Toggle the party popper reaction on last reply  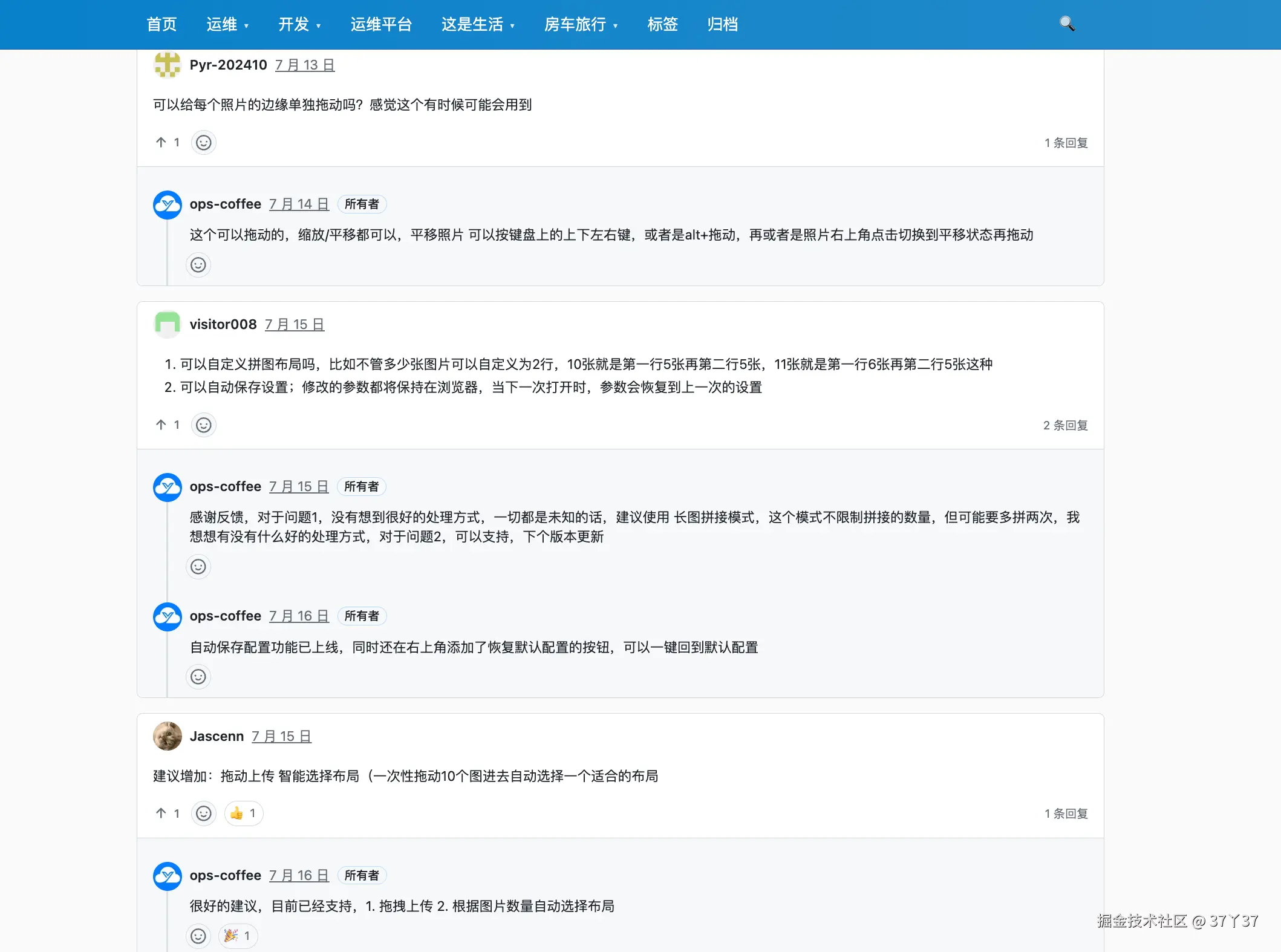coord(238,936)
